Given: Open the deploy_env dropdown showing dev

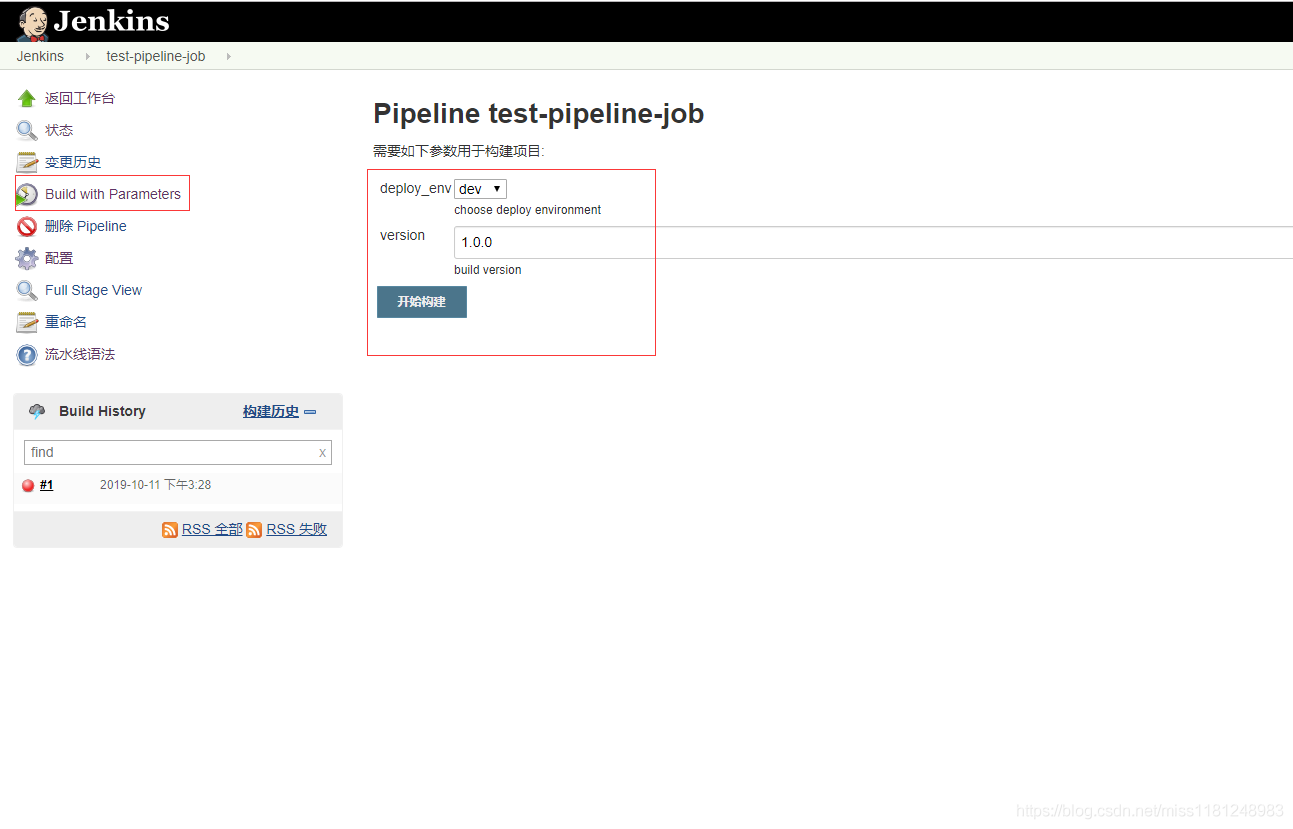Looking at the screenshot, I should pos(480,189).
